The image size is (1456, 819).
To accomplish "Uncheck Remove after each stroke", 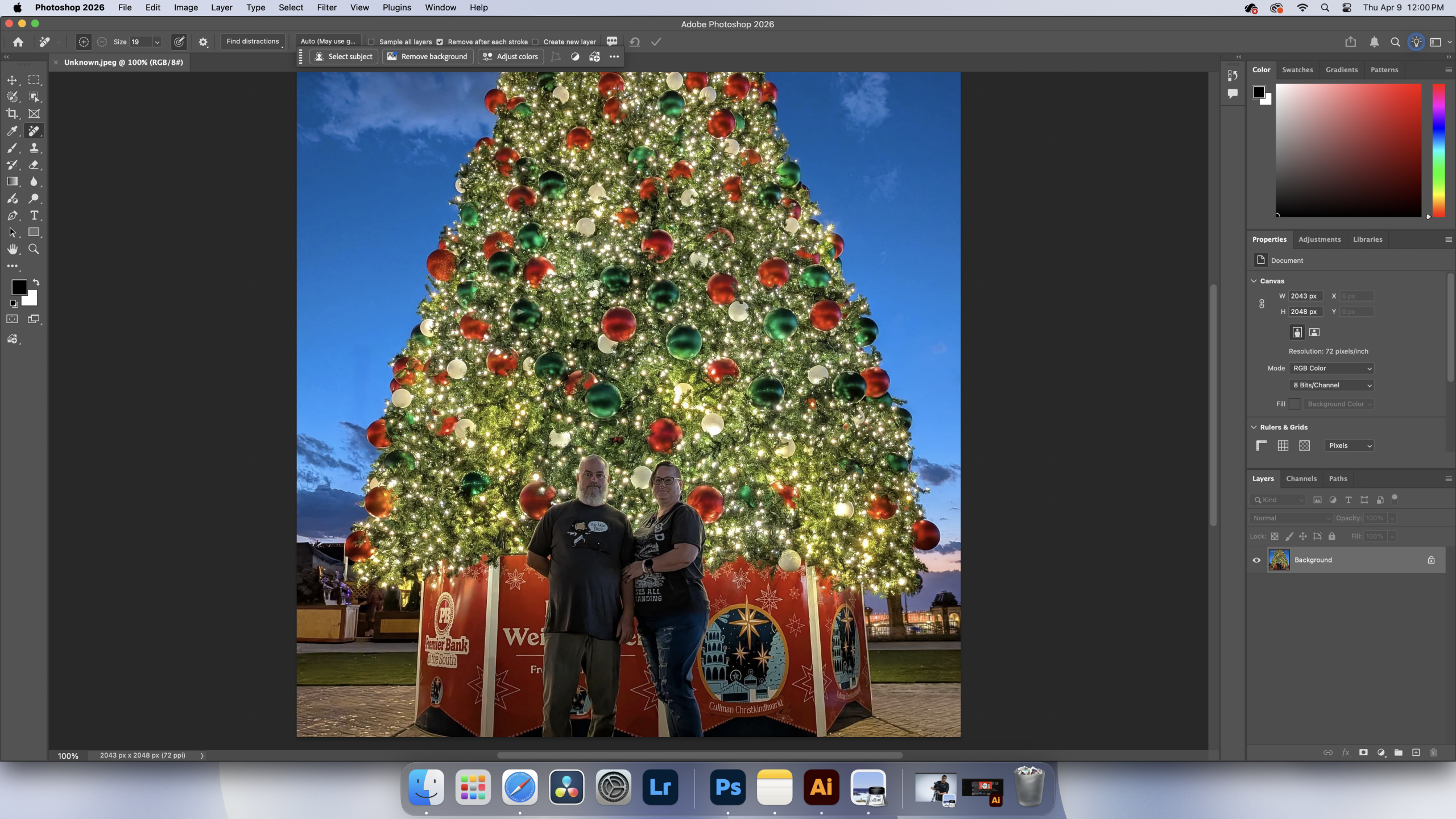I will (440, 42).
